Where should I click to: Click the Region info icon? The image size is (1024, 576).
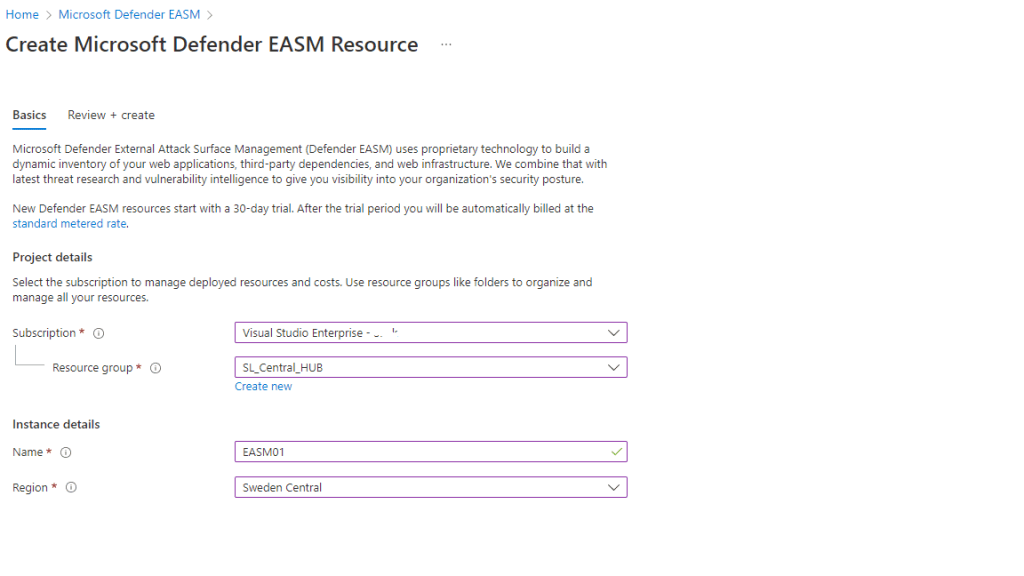click(71, 488)
